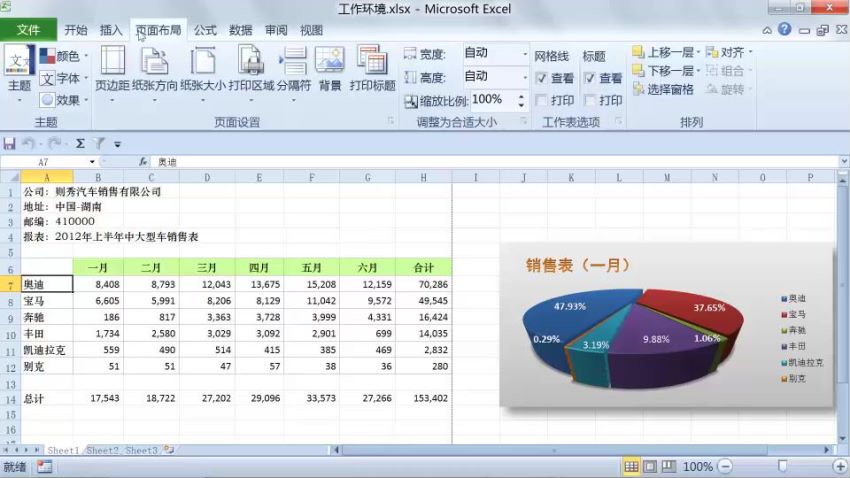Viewport: 850px width, 478px height.
Task: Switch to Sheet3 tab
Action: 141,450
